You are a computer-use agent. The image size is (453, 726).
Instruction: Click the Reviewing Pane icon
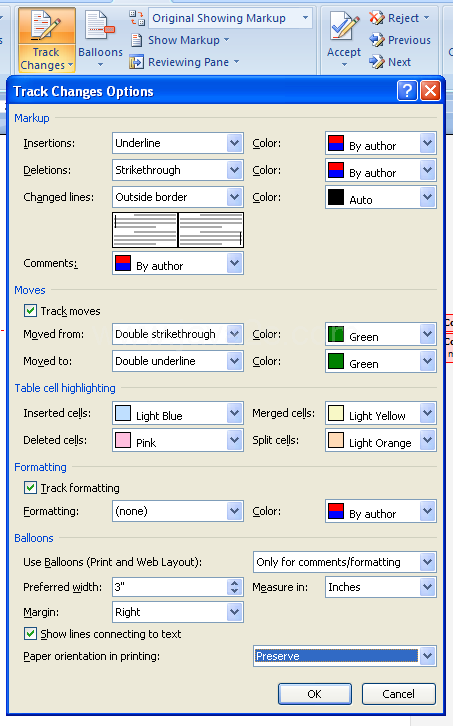coord(136,62)
